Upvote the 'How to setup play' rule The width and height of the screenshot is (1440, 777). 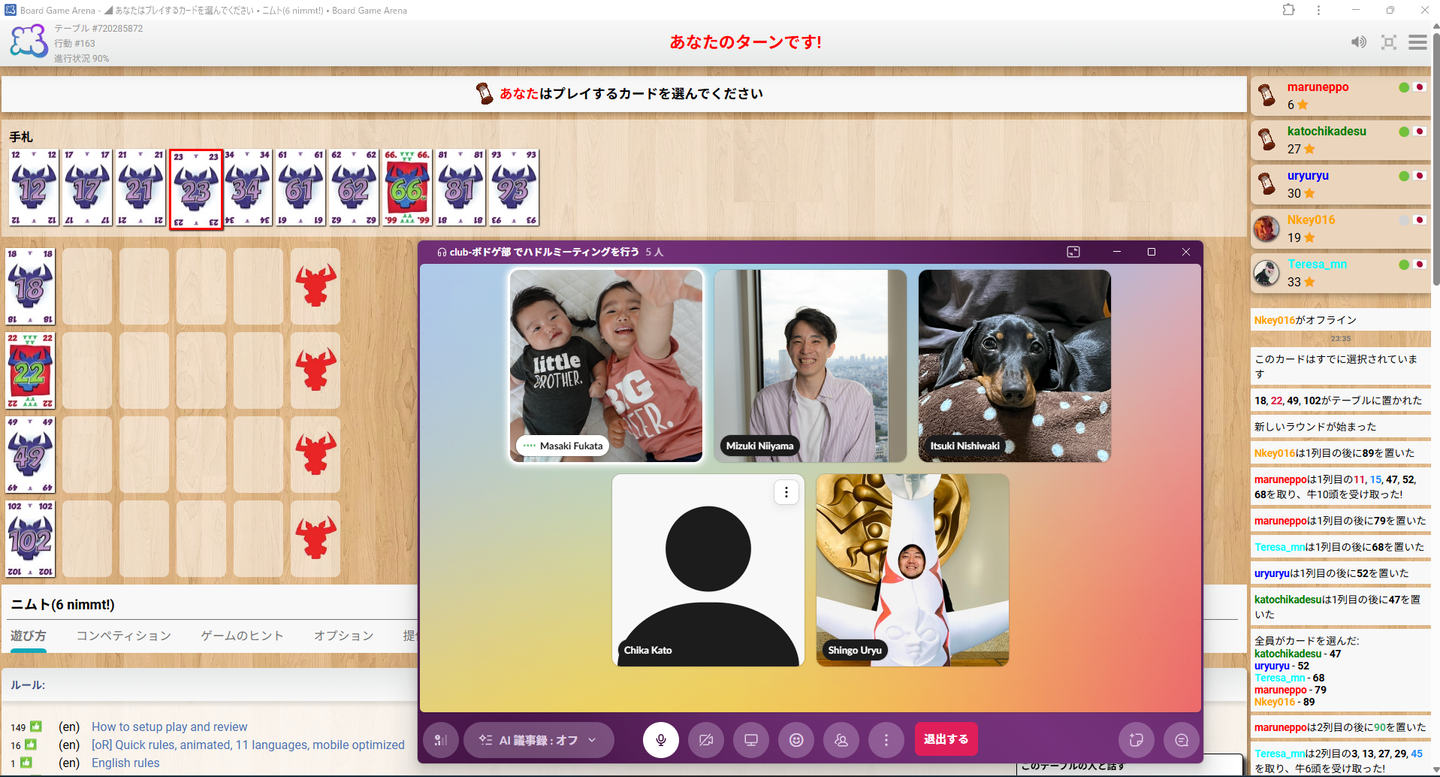tap(36, 727)
